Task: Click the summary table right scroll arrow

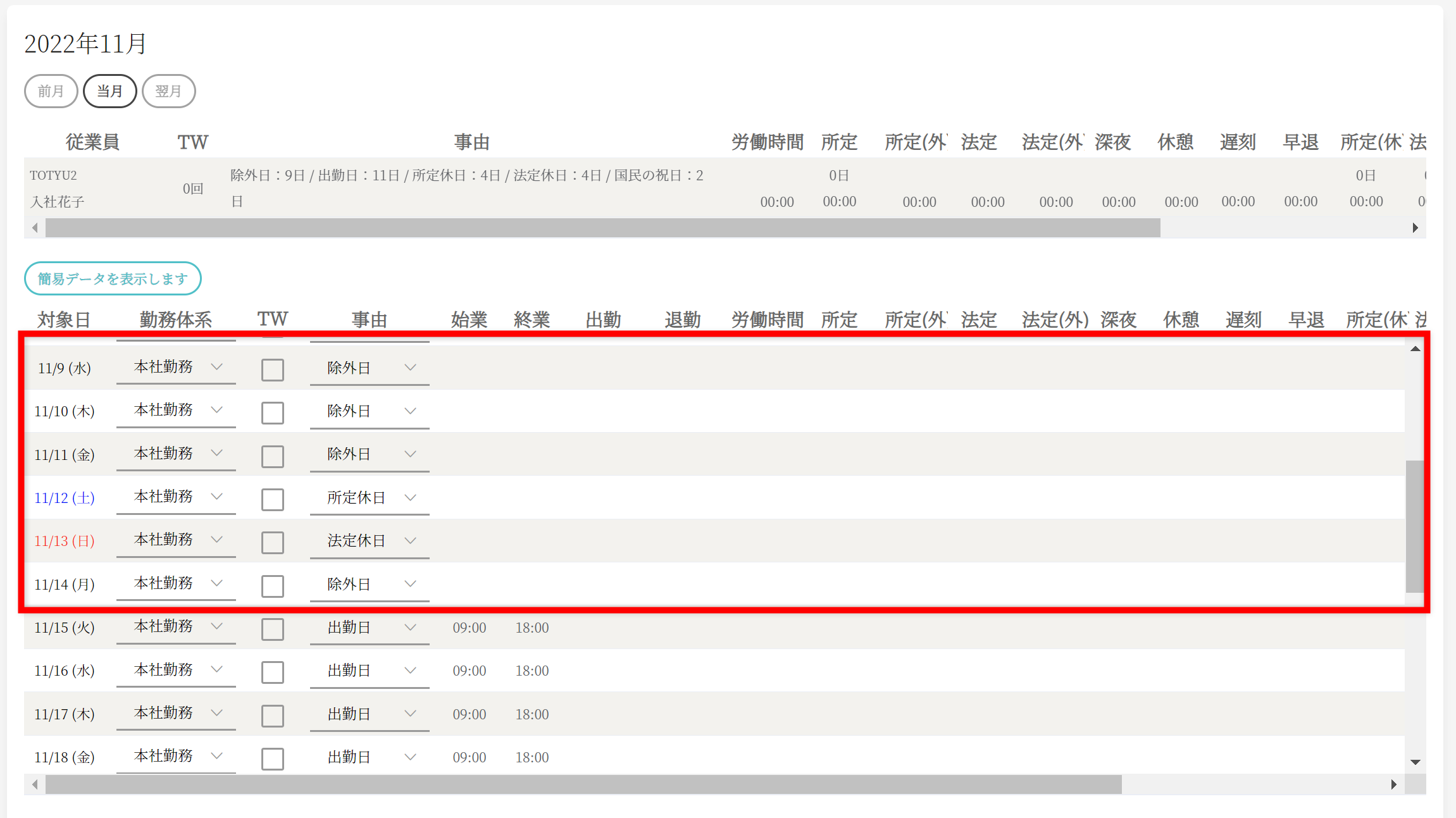Action: pyautogui.click(x=1415, y=228)
